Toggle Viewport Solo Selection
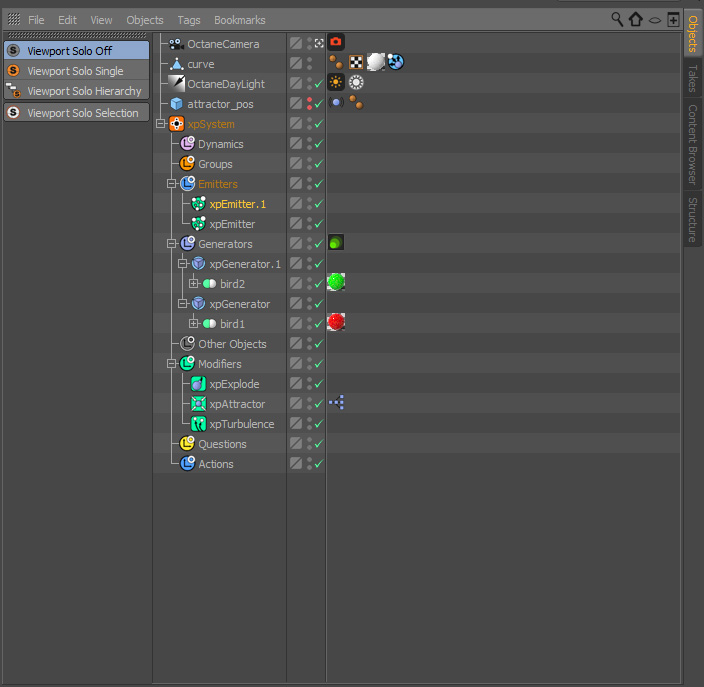 [x=77, y=113]
